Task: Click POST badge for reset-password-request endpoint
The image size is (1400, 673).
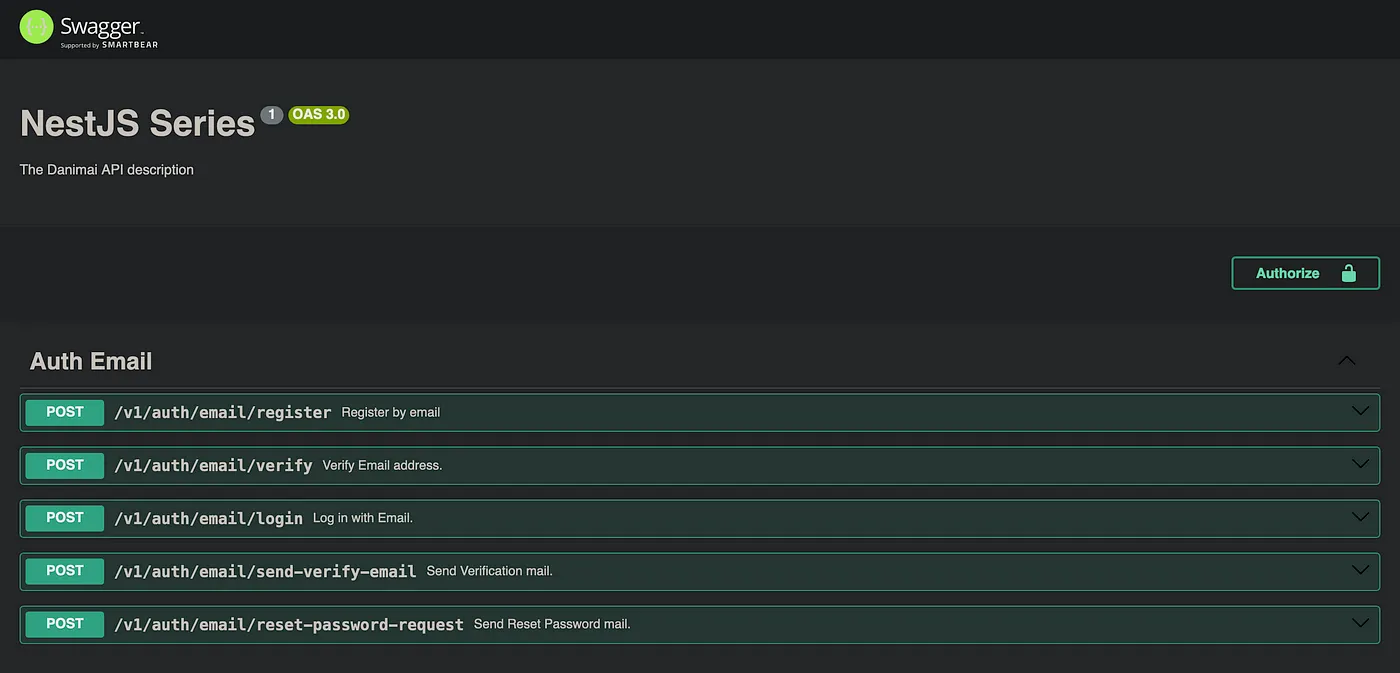Action: click(x=65, y=624)
